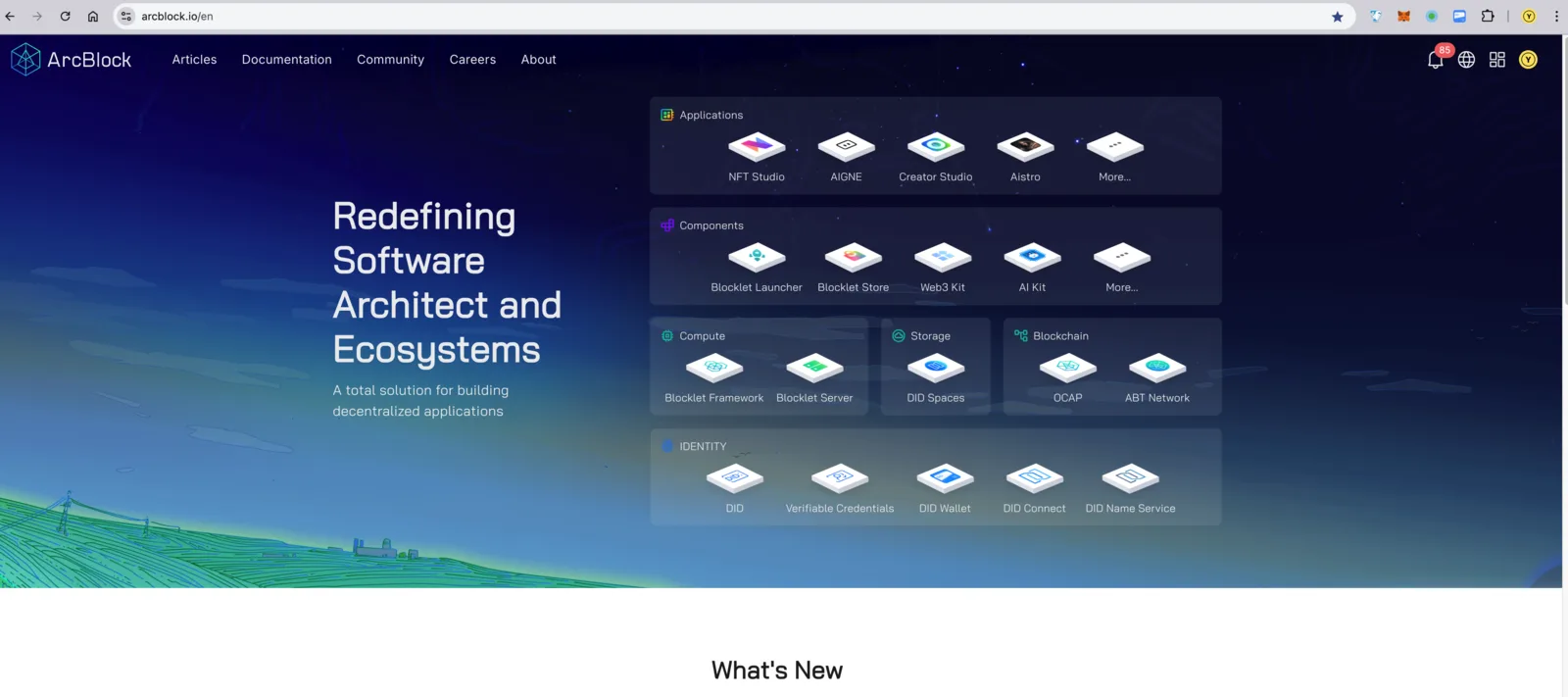Open the Verifiable Credentials icon
This screenshot has width=1568, height=697.
coord(840,478)
